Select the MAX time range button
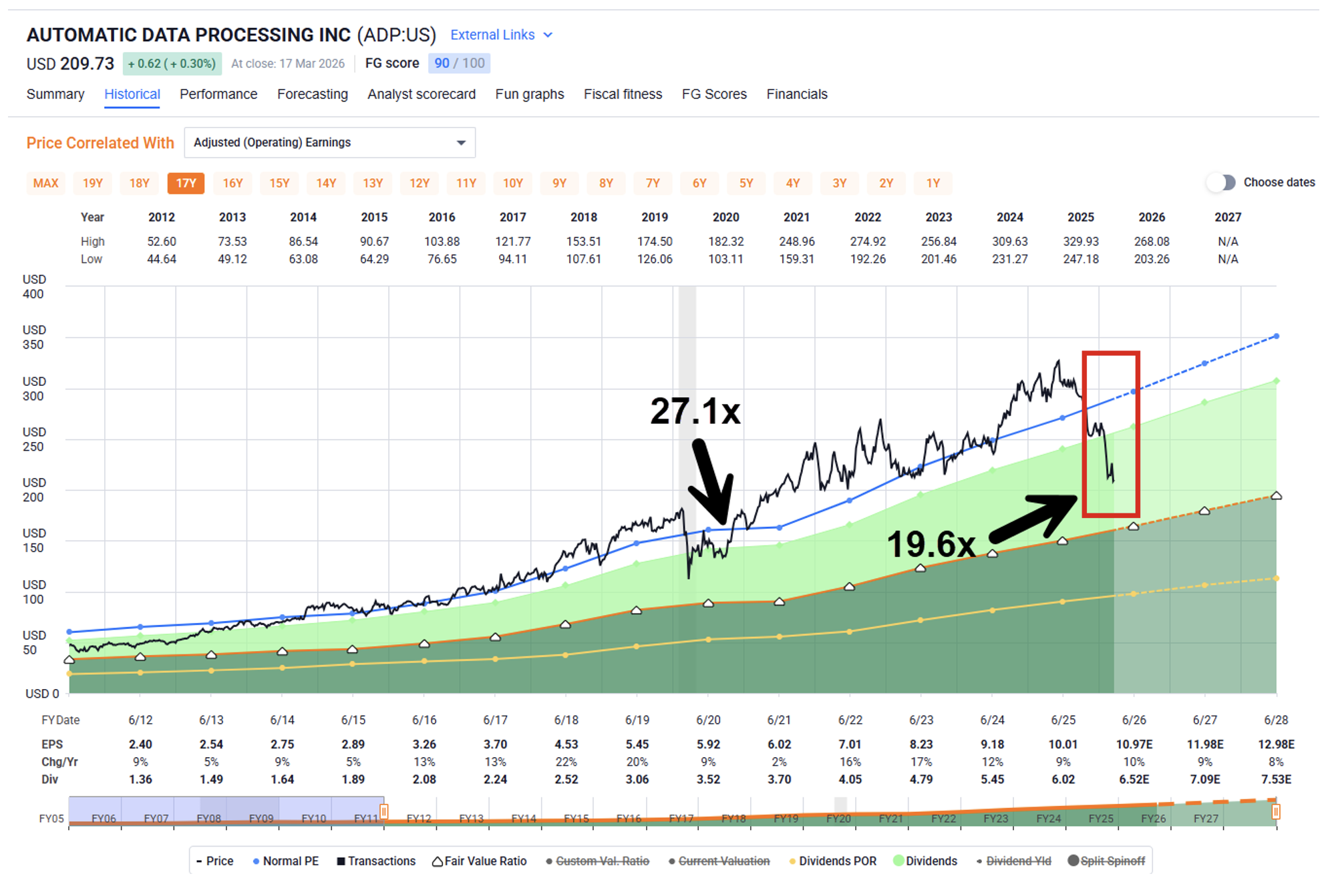 point(45,183)
